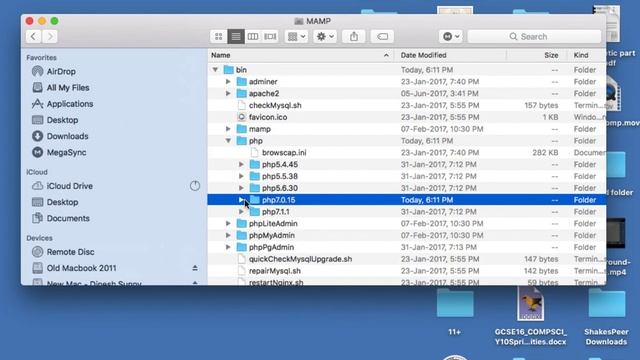Viewport: 640px width, 360px height.
Task: Expand the php7.1.1 folder
Action: point(241,212)
